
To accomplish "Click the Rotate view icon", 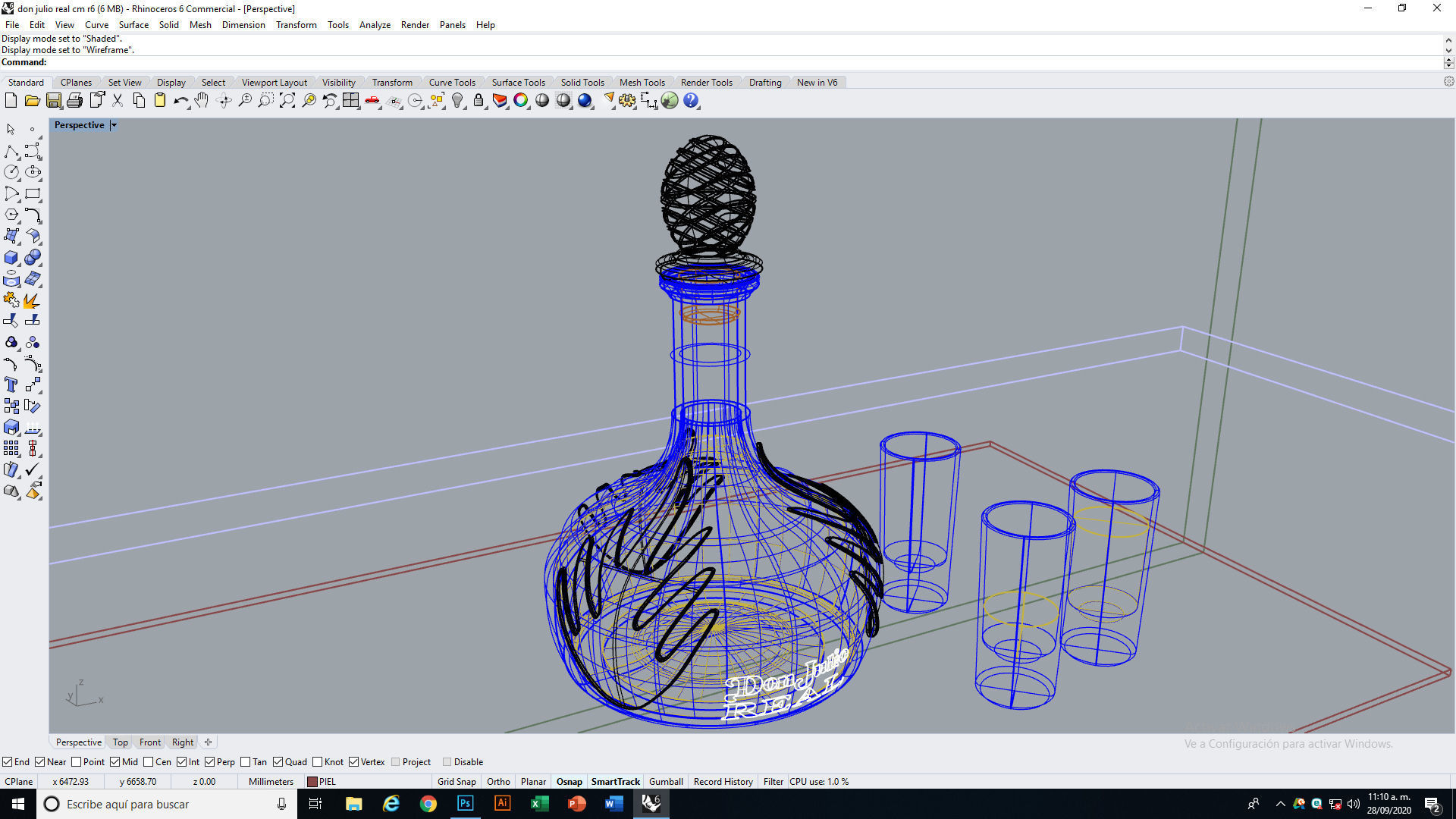I will point(224,100).
